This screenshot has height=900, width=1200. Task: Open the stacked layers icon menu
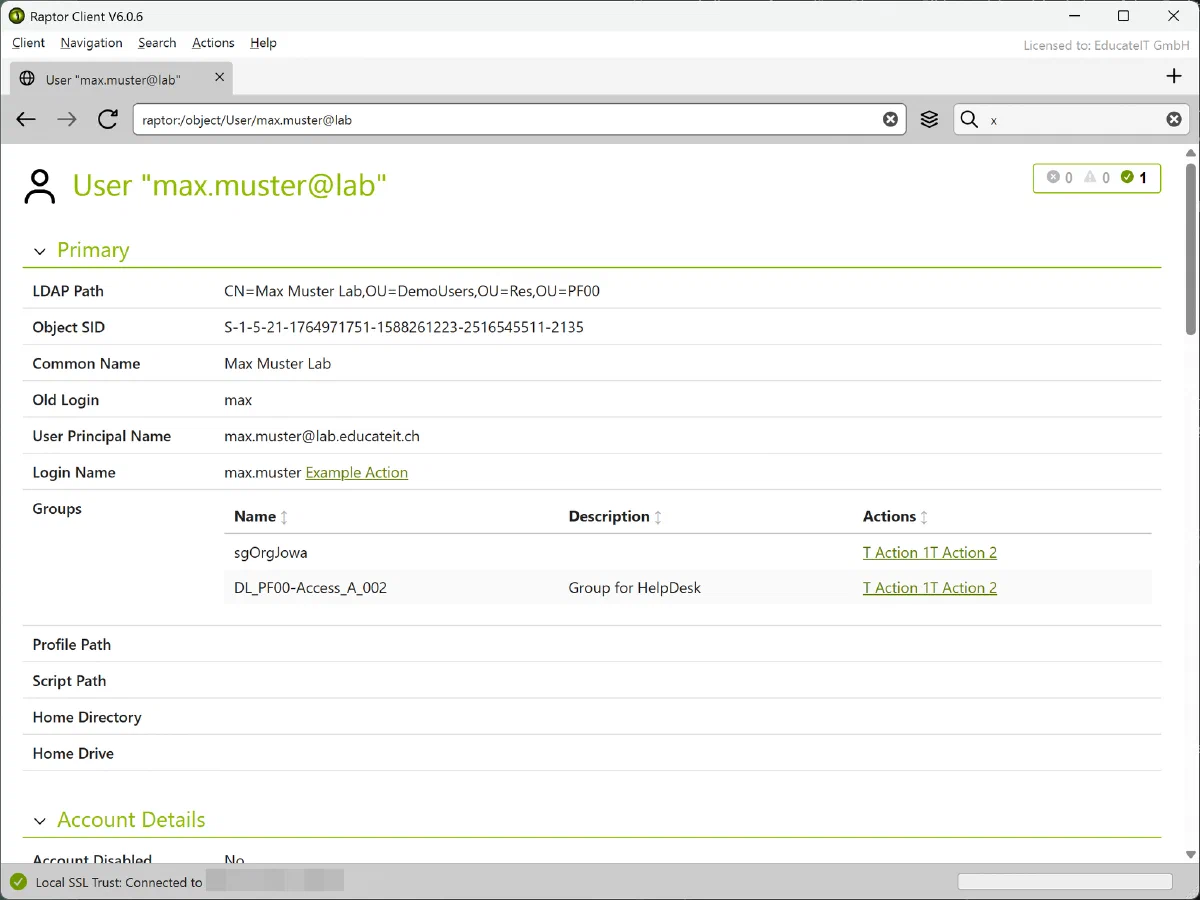click(x=930, y=120)
